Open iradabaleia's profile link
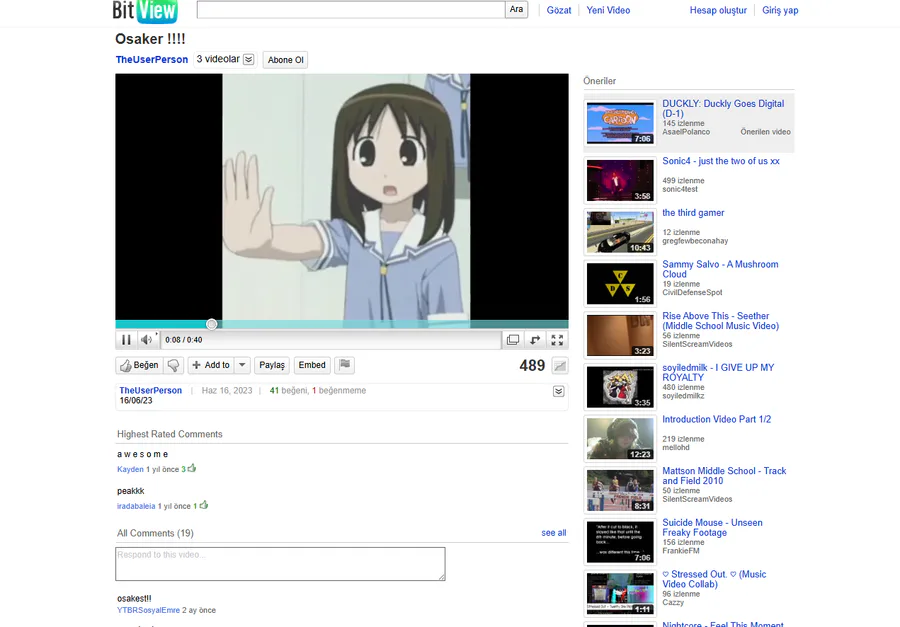 [x=136, y=506]
